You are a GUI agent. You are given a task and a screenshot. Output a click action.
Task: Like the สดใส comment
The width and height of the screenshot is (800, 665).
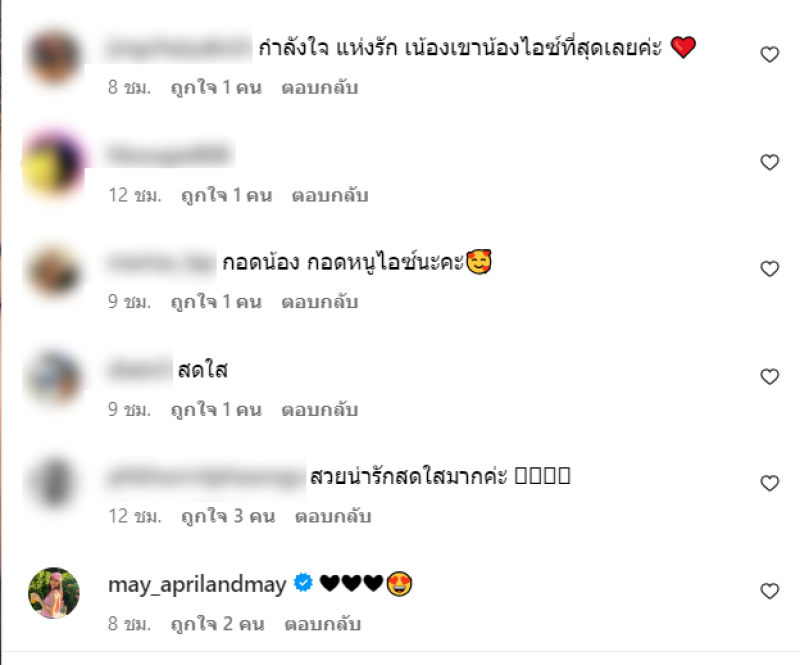[x=769, y=376]
